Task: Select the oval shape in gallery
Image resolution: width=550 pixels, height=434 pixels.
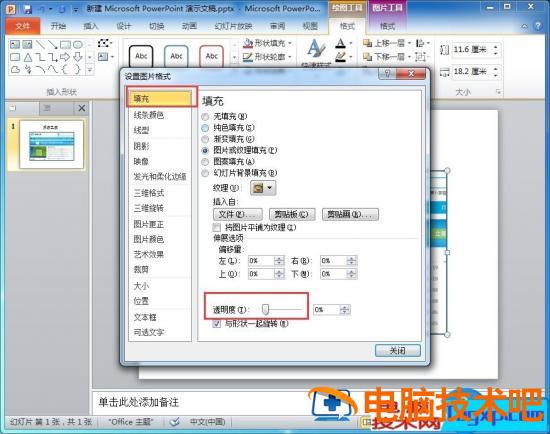Action: click(x=78, y=44)
